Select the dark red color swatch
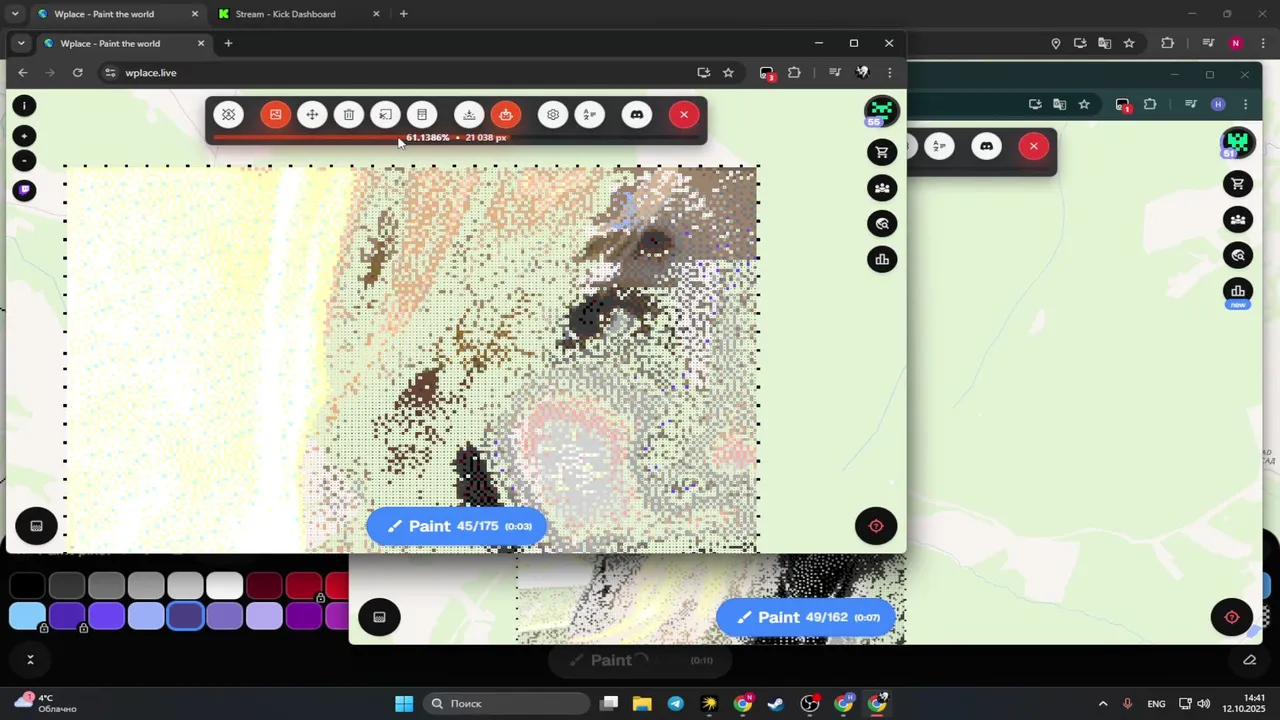1280x720 pixels. [264, 585]
